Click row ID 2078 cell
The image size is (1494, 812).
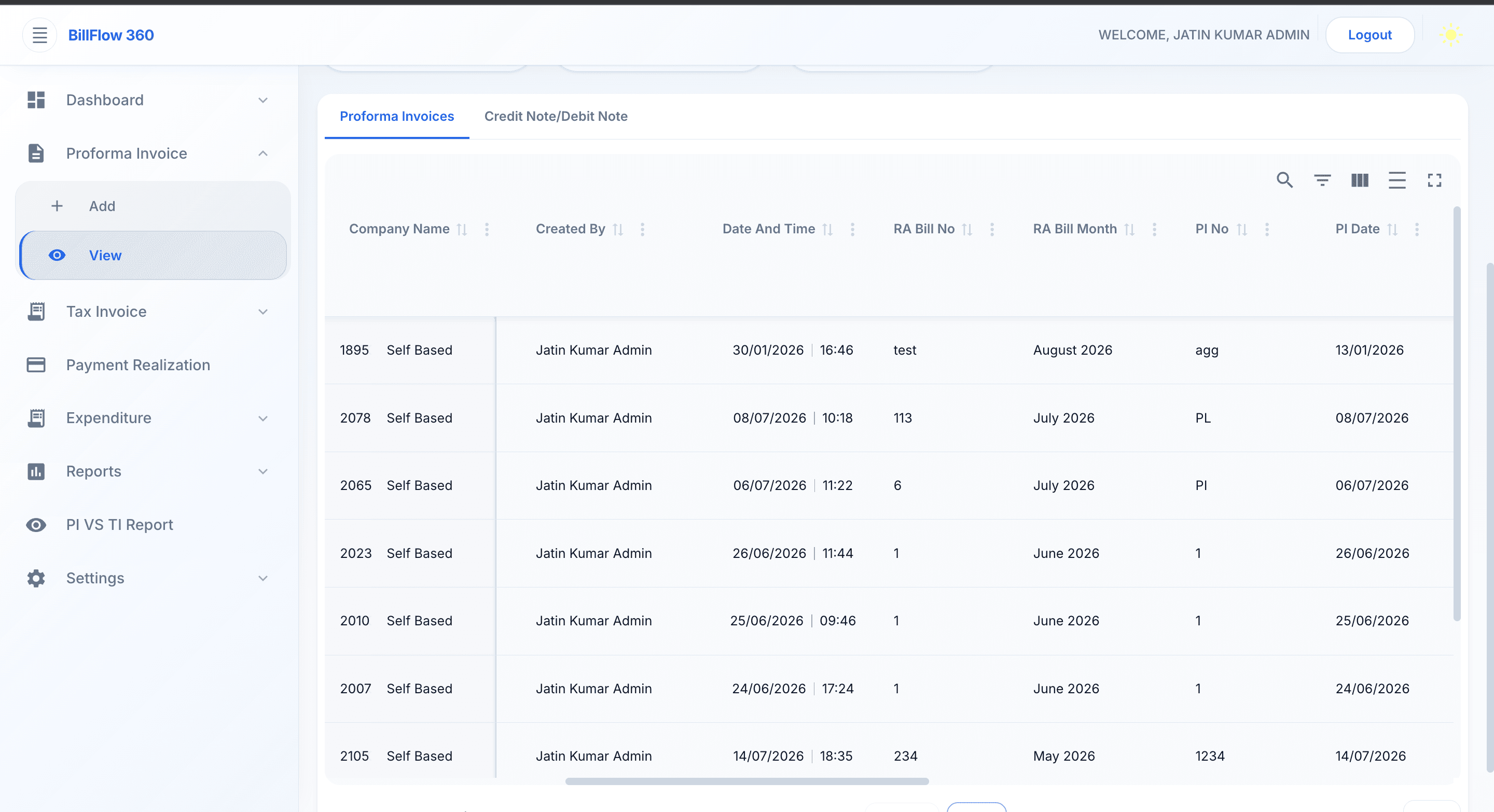coord(355,418)
